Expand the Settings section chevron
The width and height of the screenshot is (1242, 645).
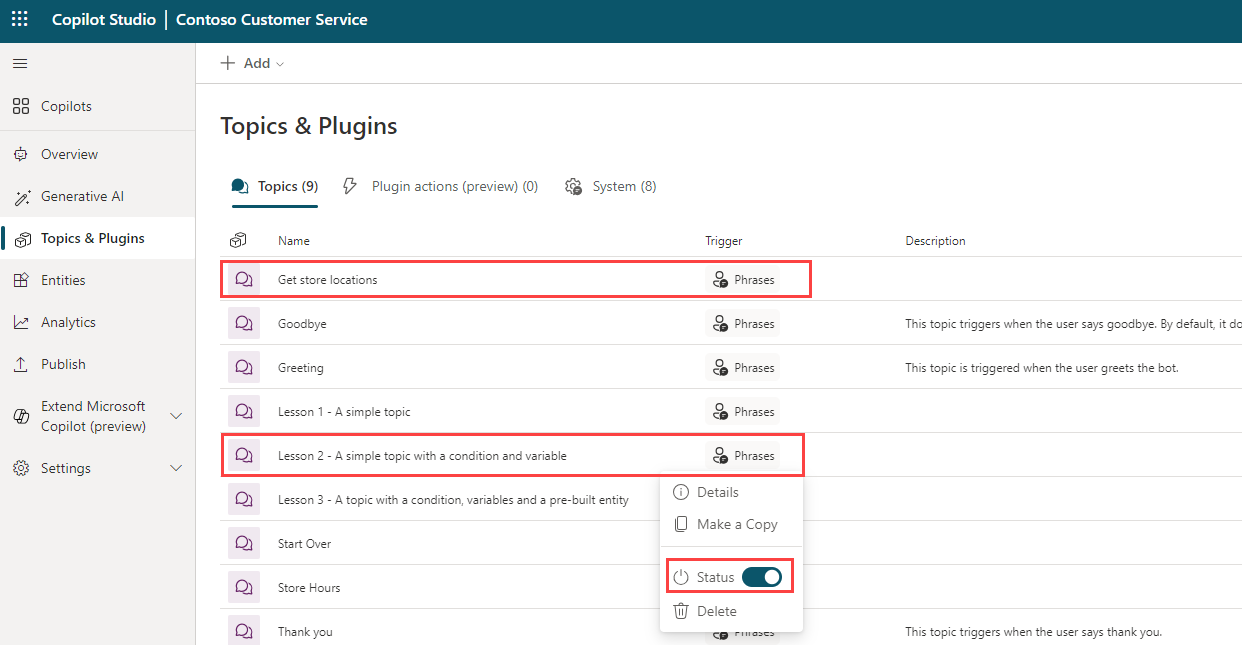[176, 468]
